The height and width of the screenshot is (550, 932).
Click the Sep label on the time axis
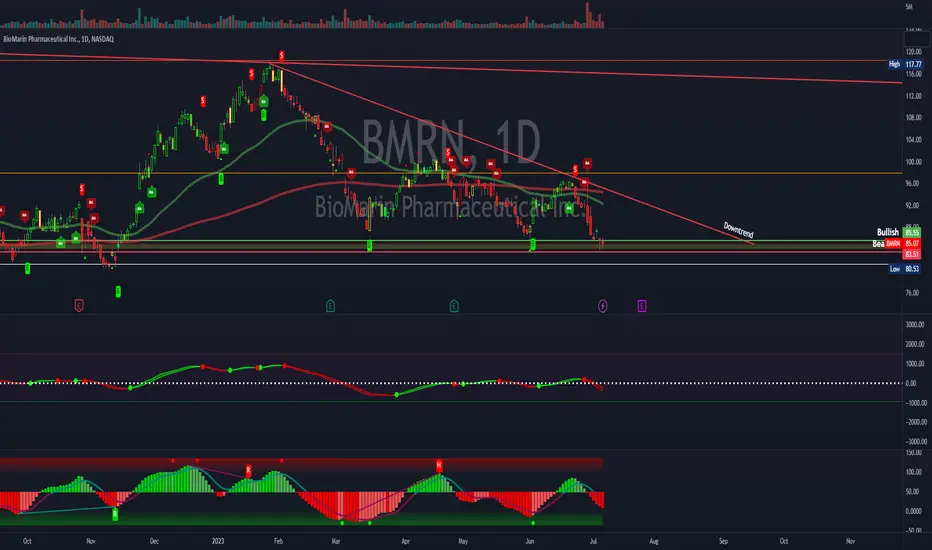coord(723,541)
